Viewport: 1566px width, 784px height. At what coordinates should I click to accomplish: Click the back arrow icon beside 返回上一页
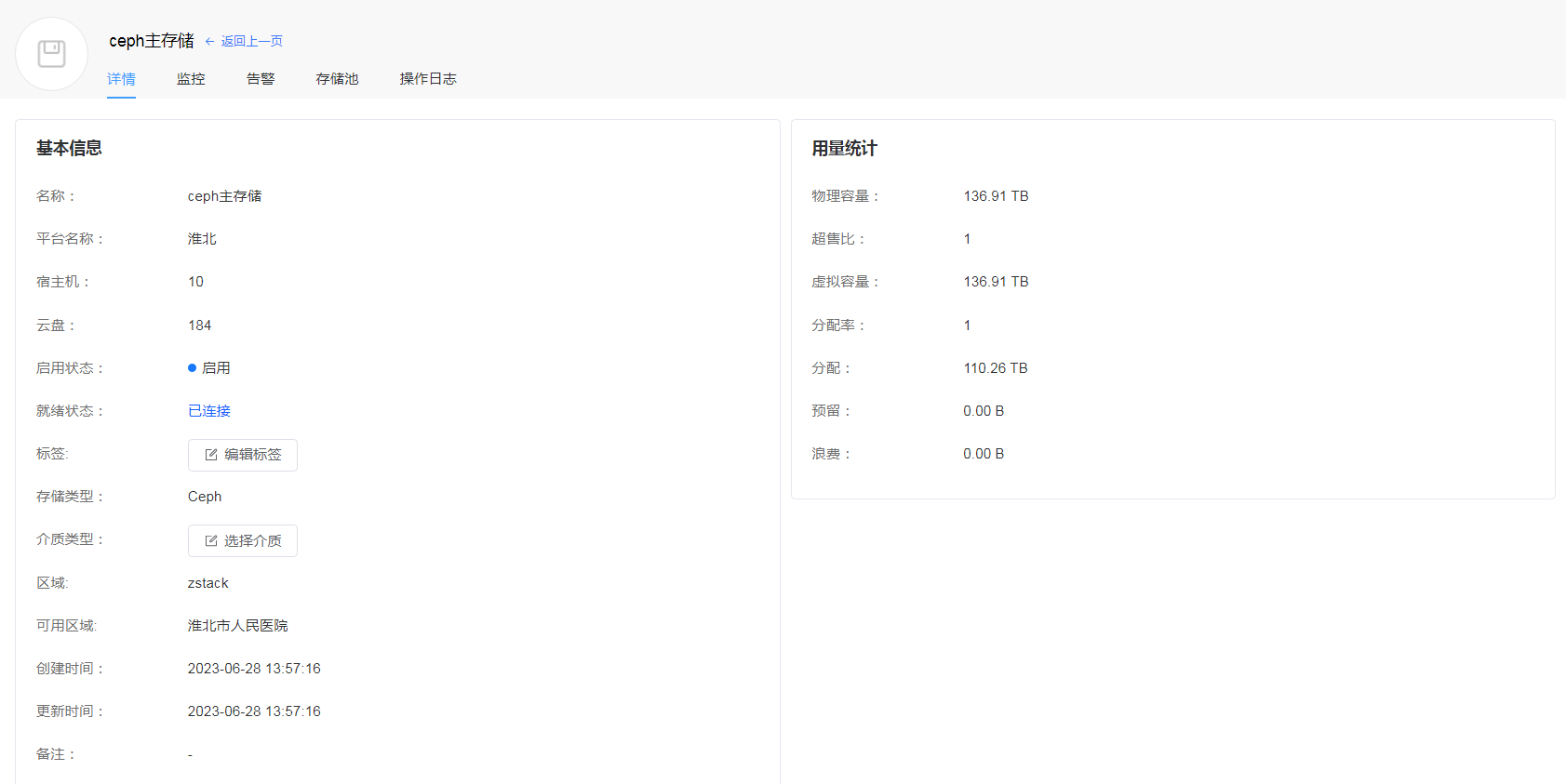209,41
